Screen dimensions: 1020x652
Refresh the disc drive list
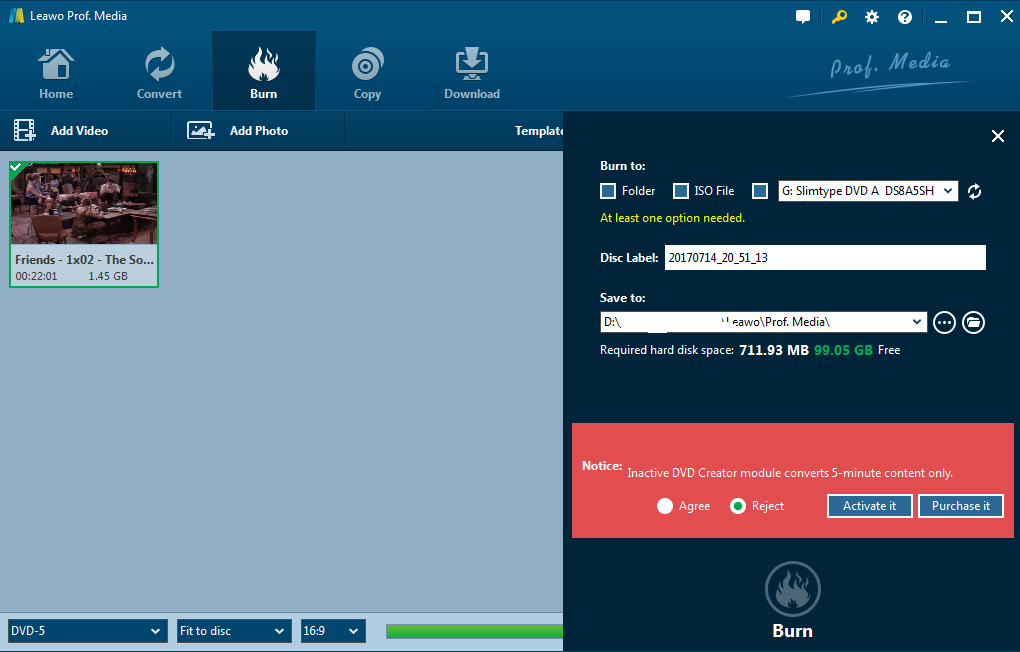tap(974, 191)
